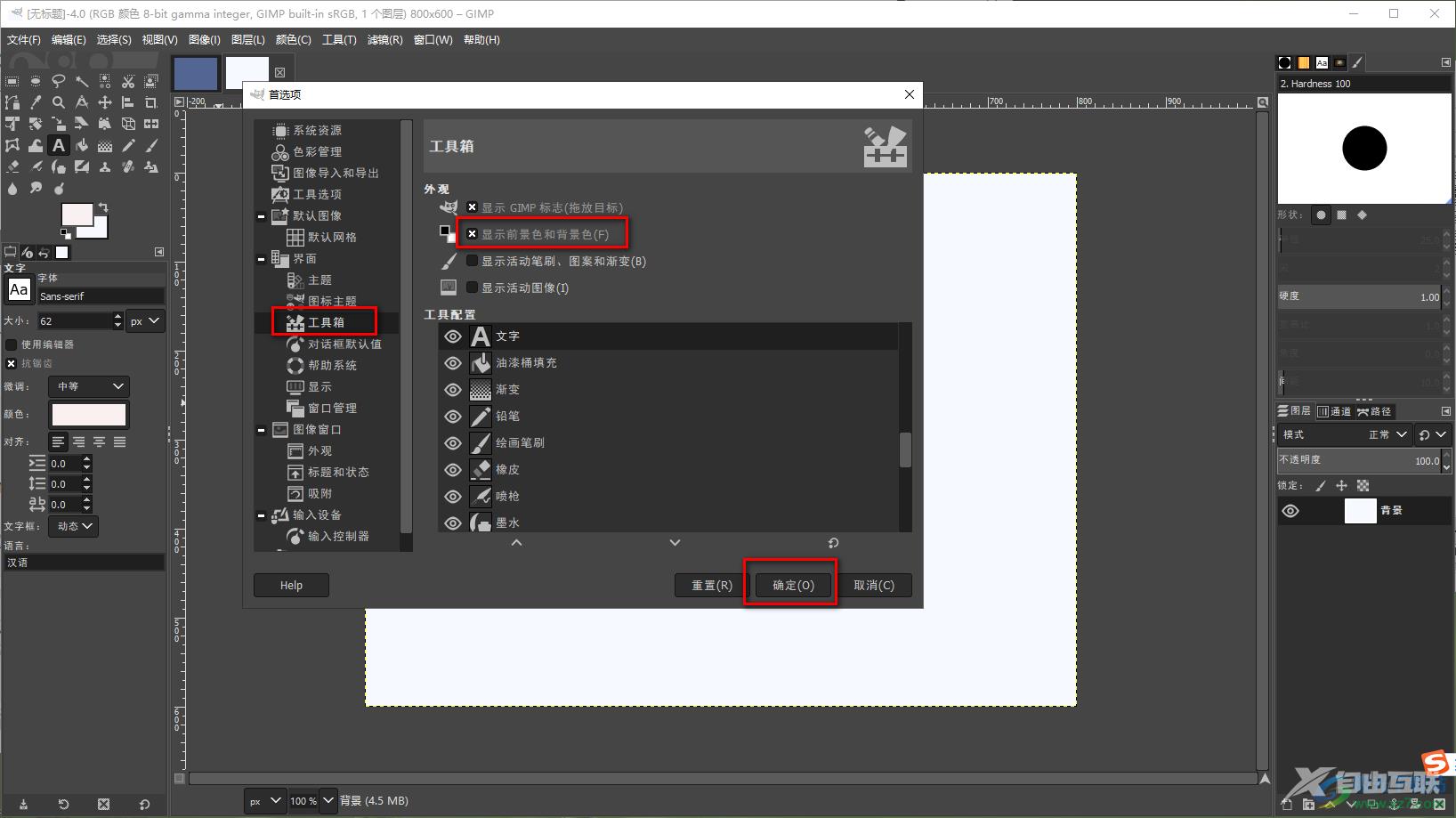Select the Smudge tool

point(36,188)
